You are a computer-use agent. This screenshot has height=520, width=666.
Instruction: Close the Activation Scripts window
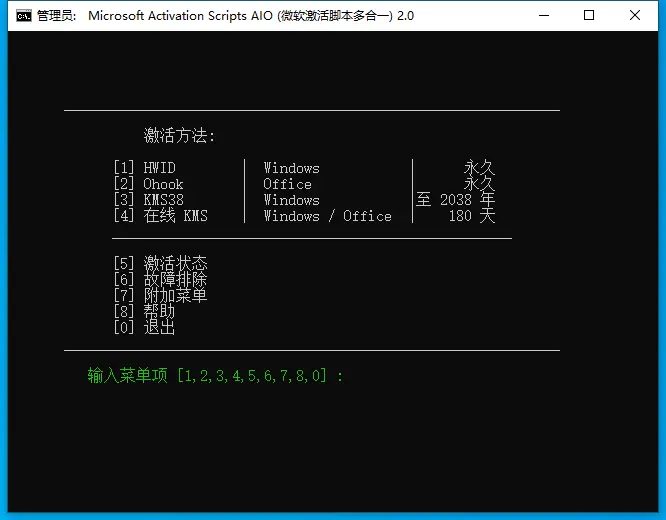[635, 15]
